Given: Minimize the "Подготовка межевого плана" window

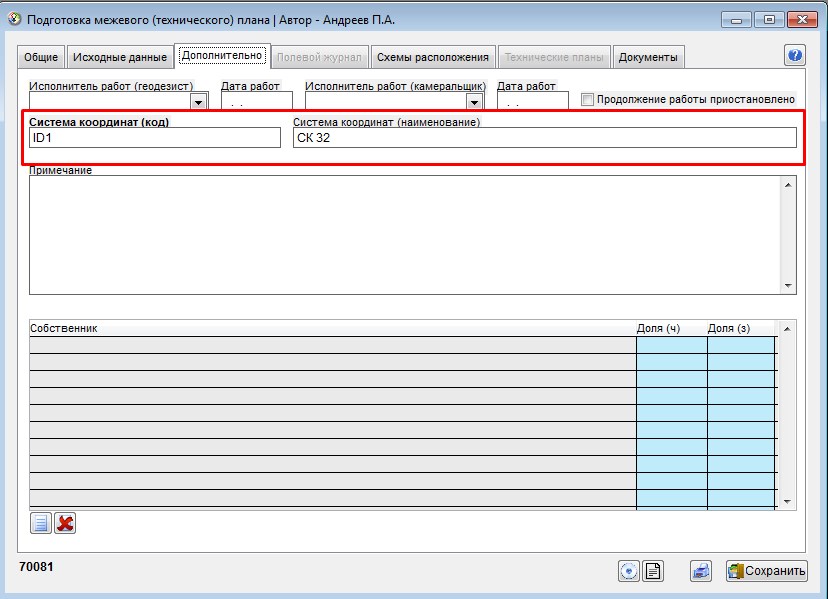Looking at the screenshot, I should point(737,20).
